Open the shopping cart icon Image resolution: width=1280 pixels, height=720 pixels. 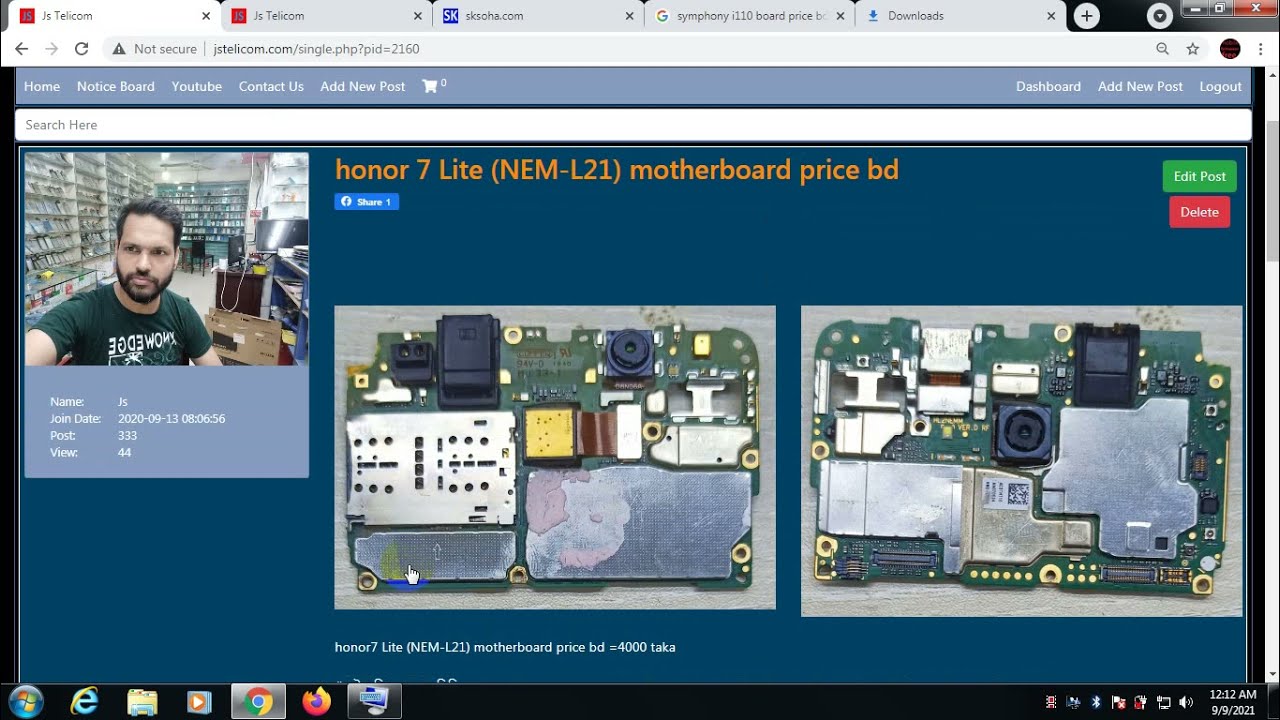click(431, 86)
